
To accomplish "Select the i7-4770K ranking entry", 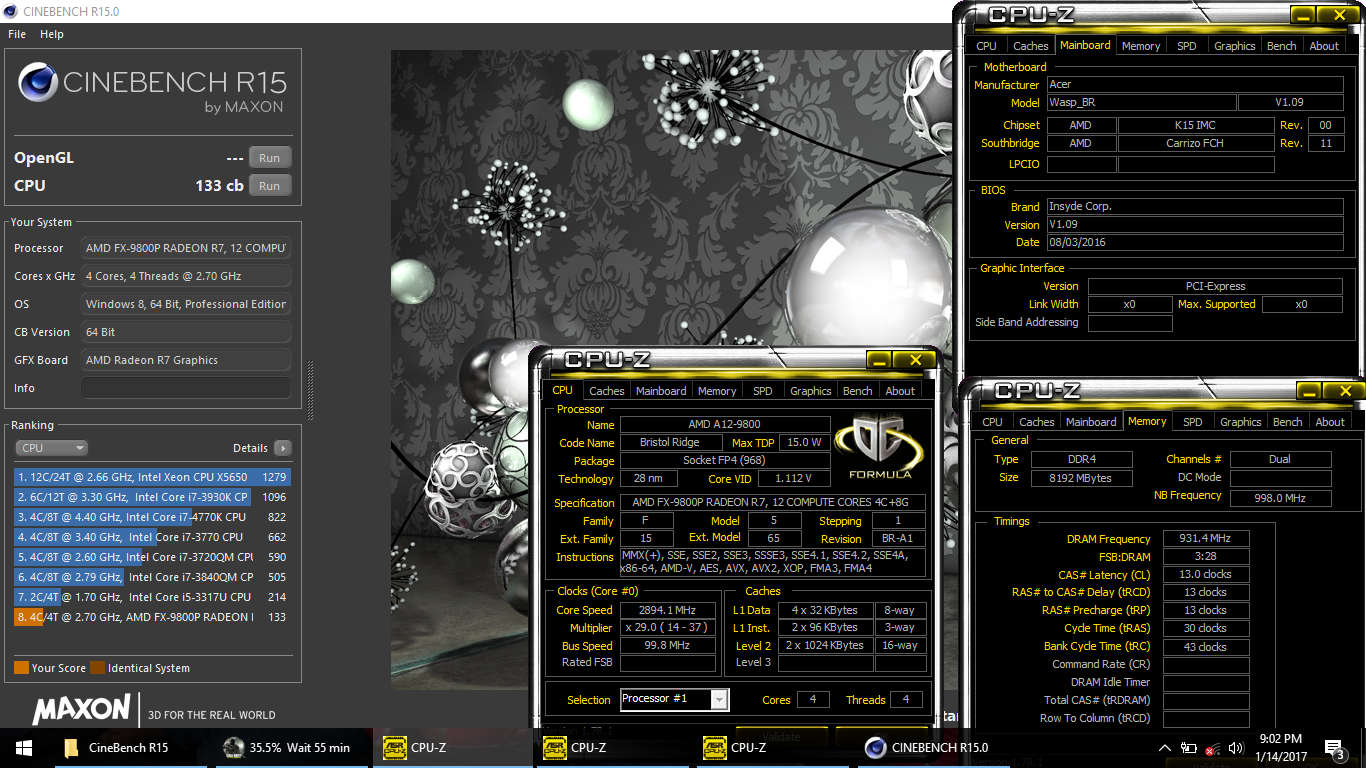I will coord(152,517).
